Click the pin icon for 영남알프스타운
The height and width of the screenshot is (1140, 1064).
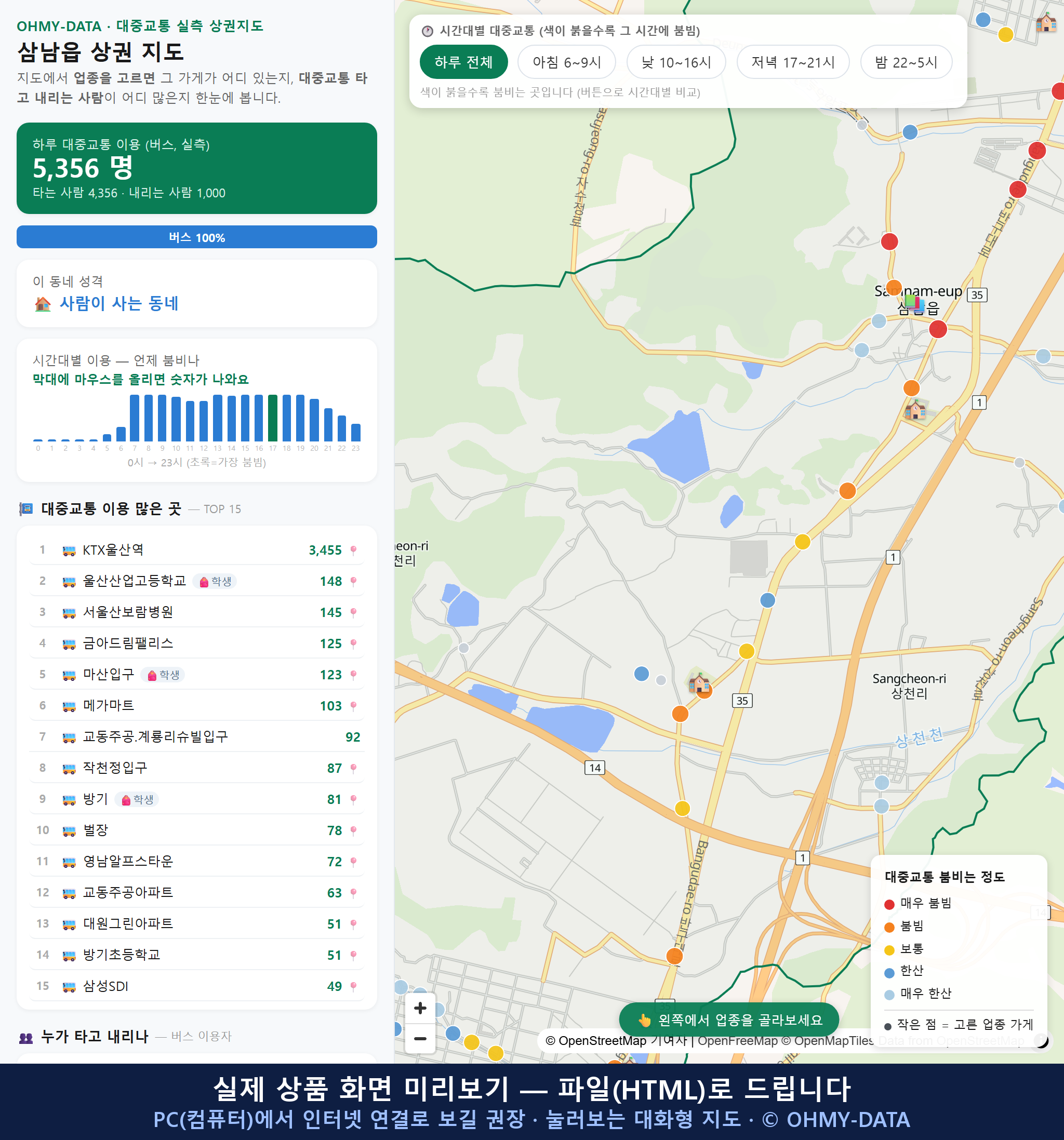pyautogui.click(x=353, y=862)
